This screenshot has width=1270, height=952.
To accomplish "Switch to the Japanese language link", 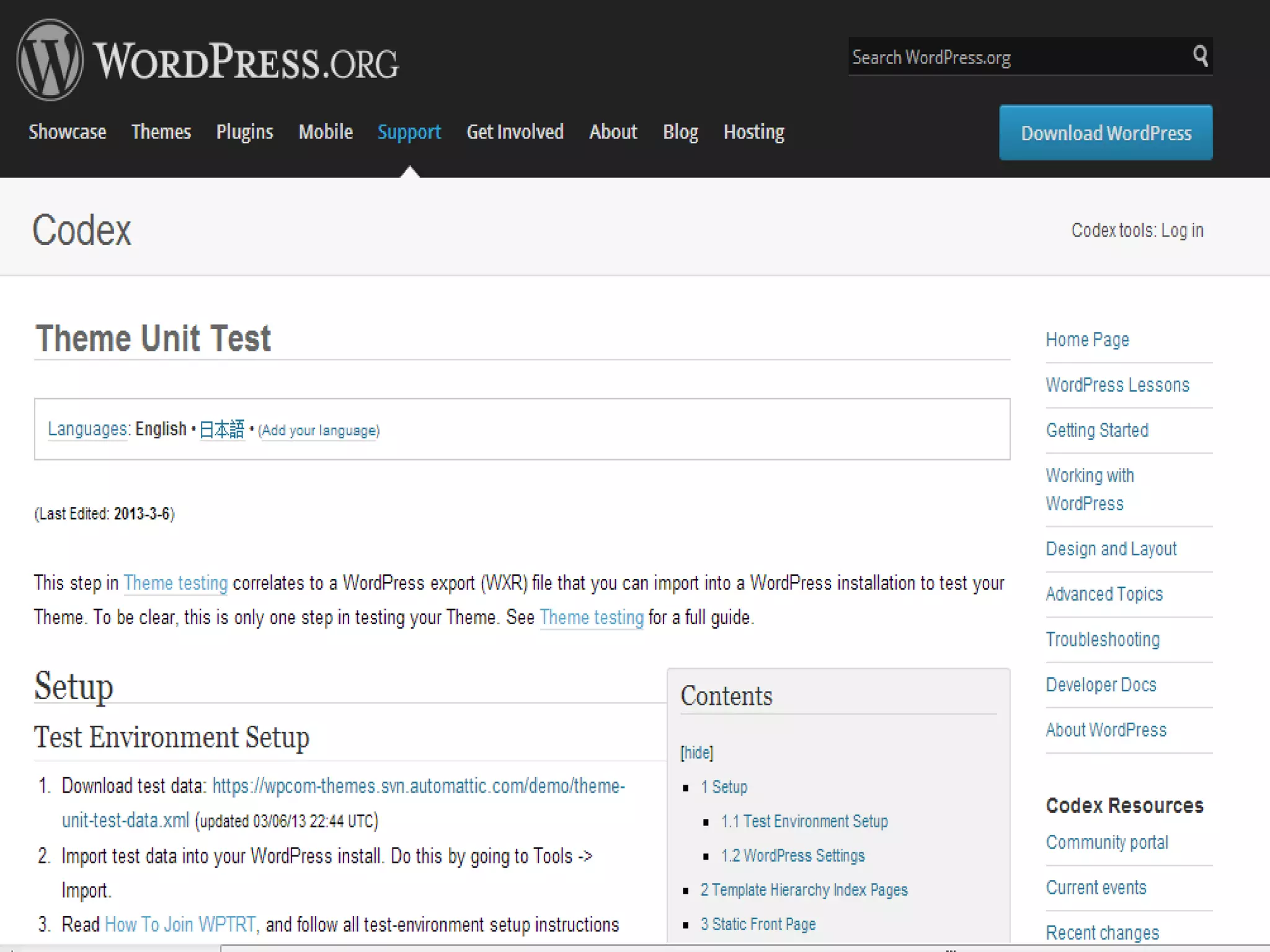I will click(x=222, y=430).
